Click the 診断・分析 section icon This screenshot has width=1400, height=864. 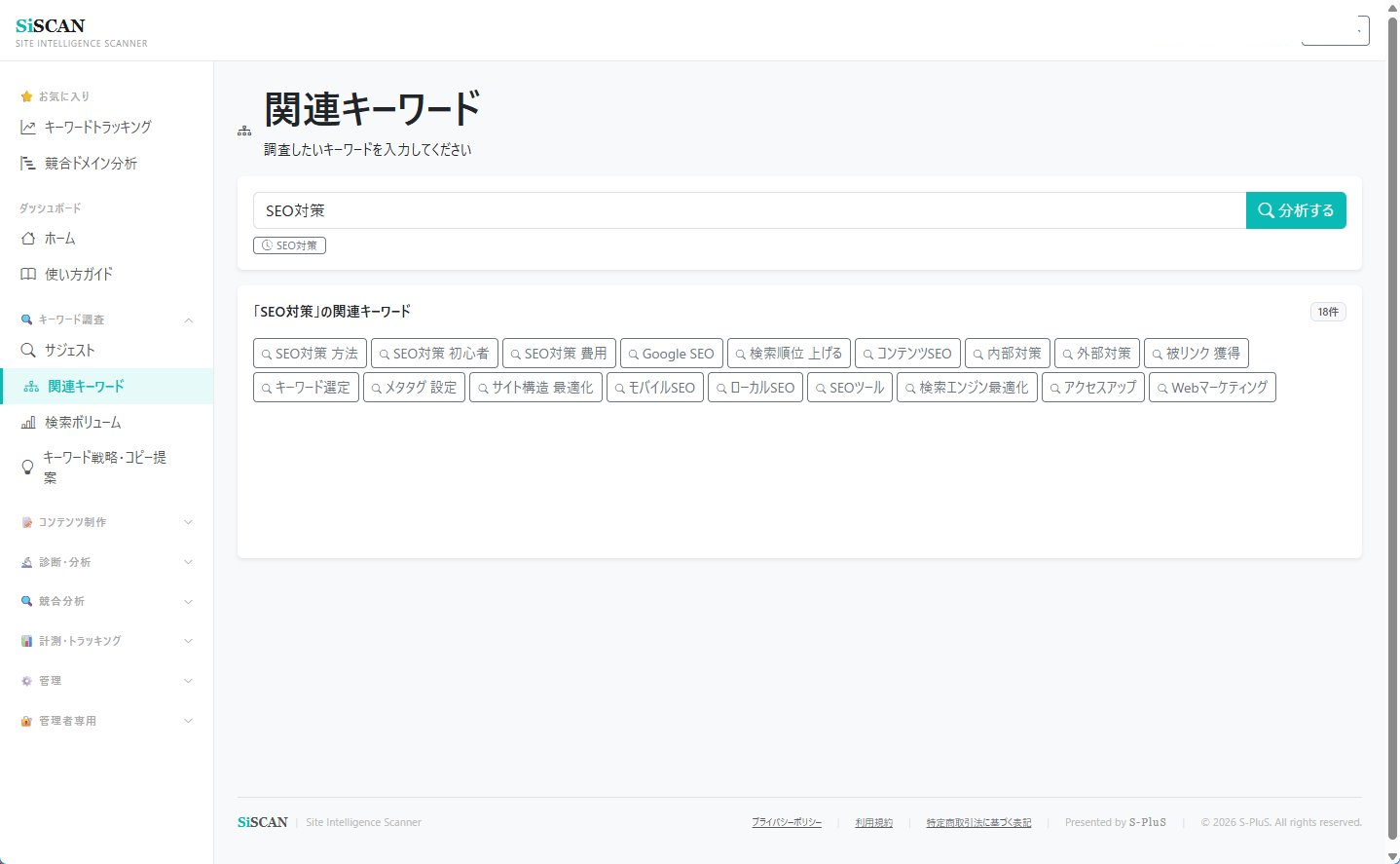pyautogui.click(x=27, y=563)
